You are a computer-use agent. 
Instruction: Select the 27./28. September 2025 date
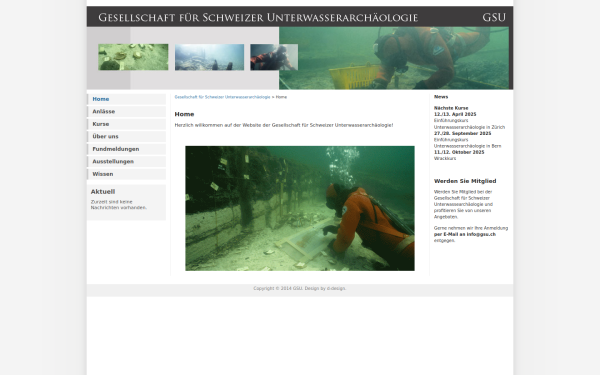click(462, 134)
